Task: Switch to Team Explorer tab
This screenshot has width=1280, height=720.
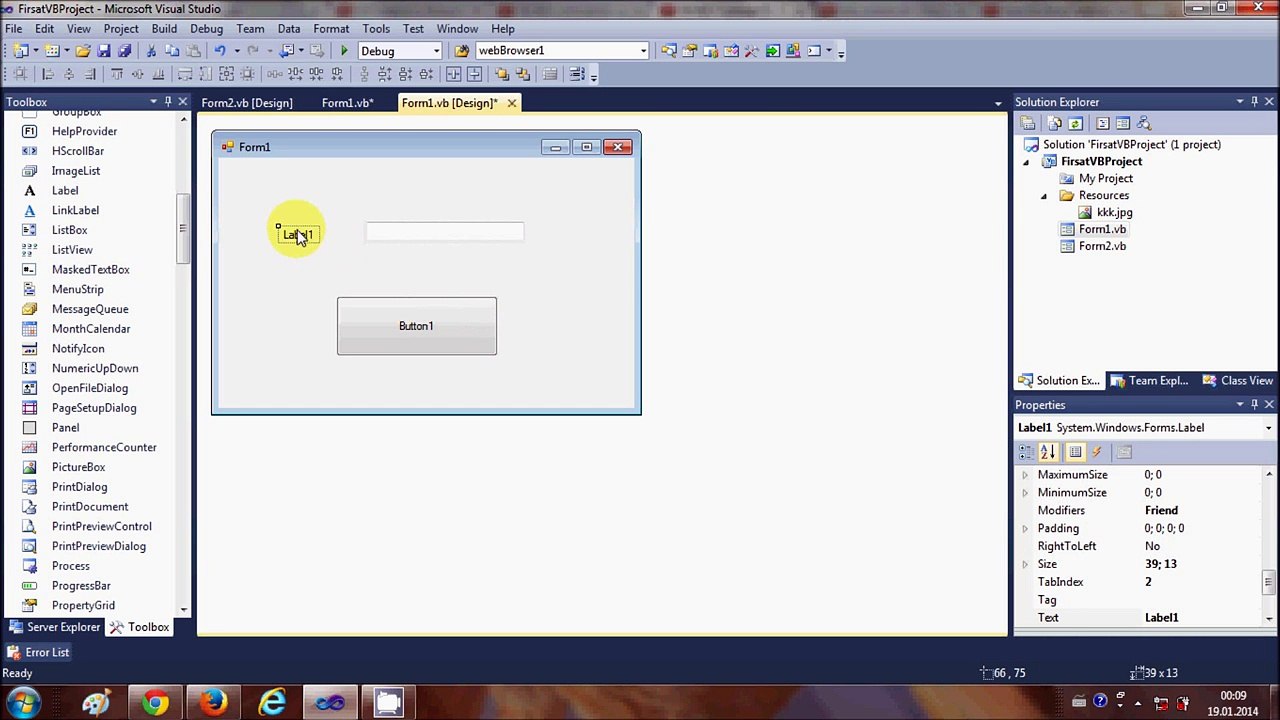Action: (x=1149, y=380)
